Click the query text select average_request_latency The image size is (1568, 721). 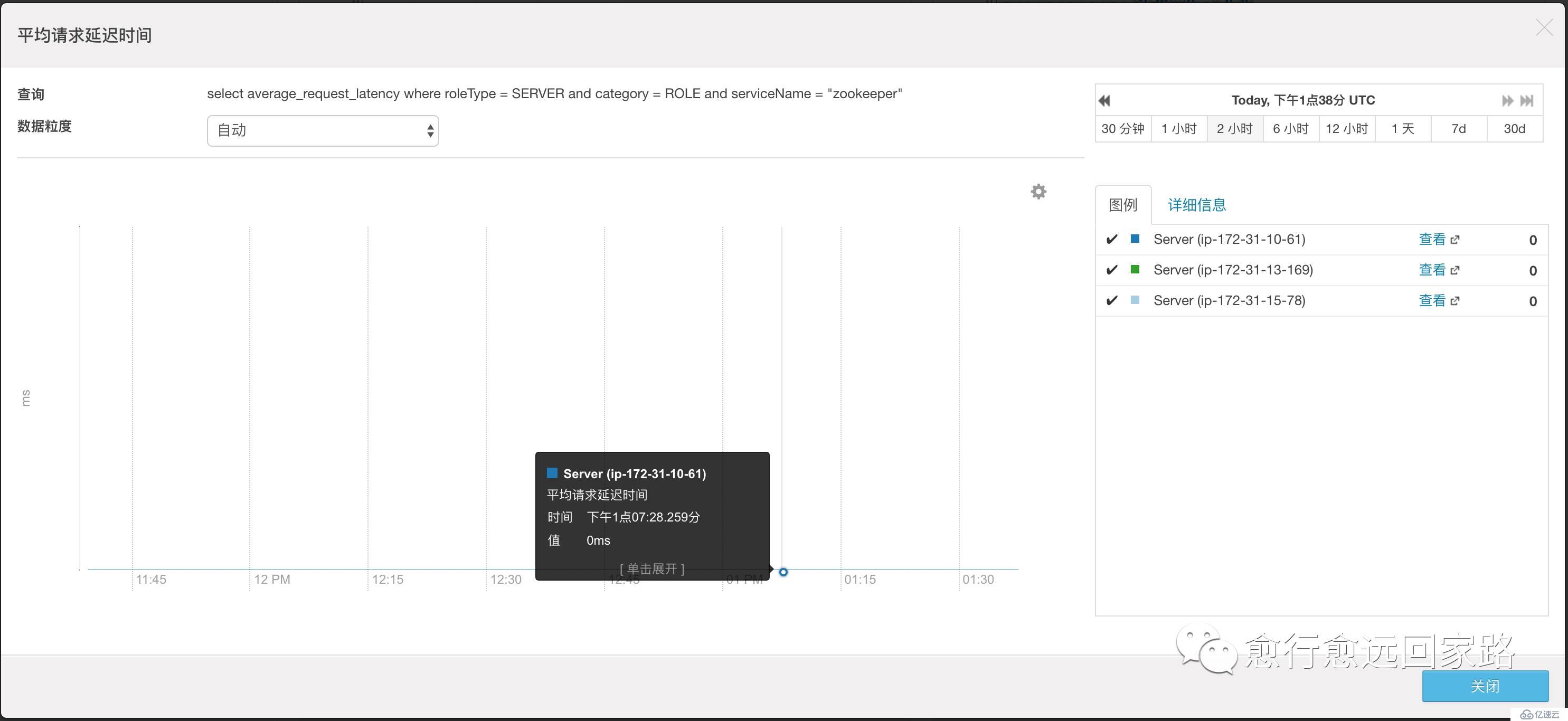tap(554, 94)
